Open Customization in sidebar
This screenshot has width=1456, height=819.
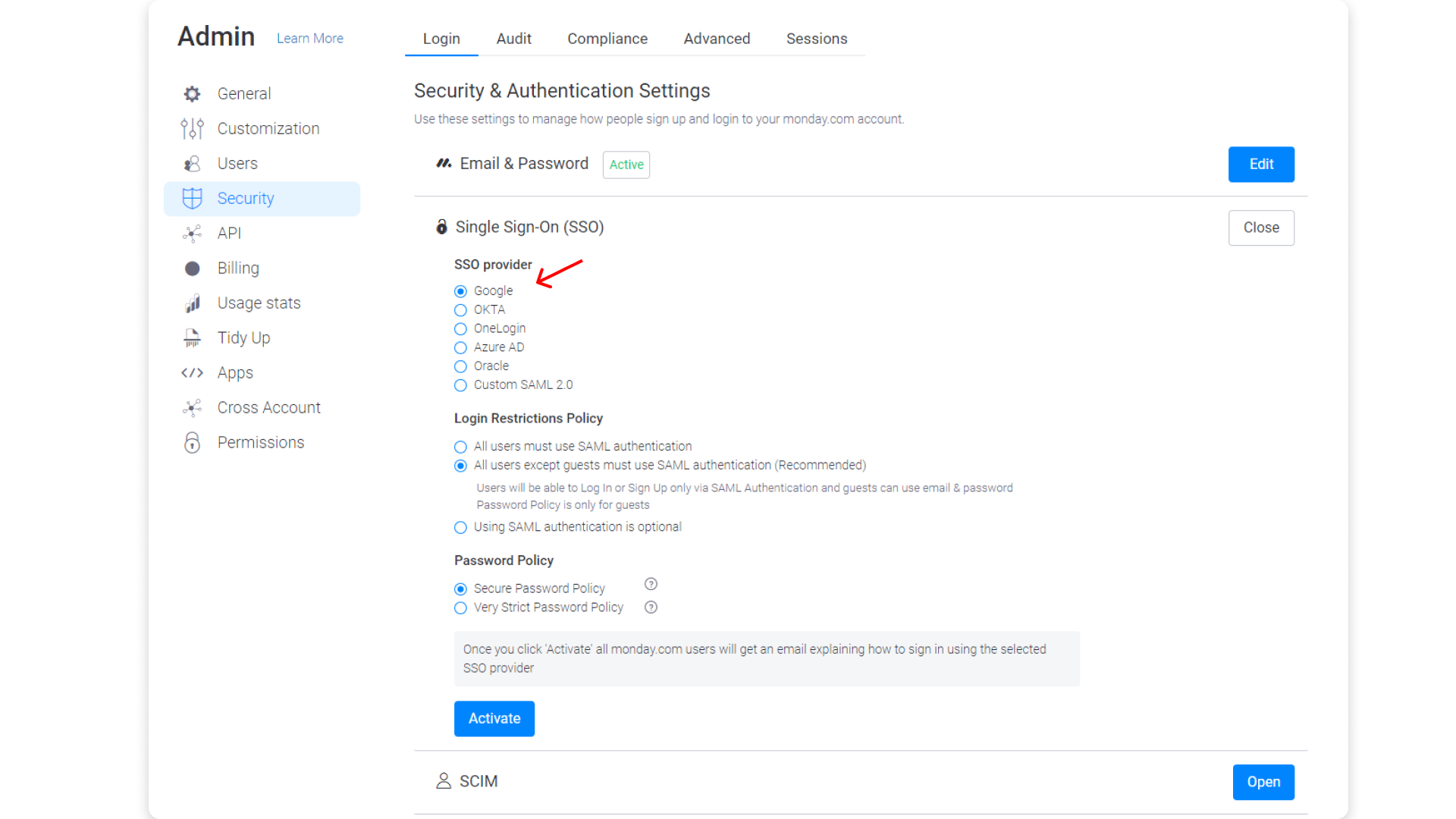coord(262,129)
